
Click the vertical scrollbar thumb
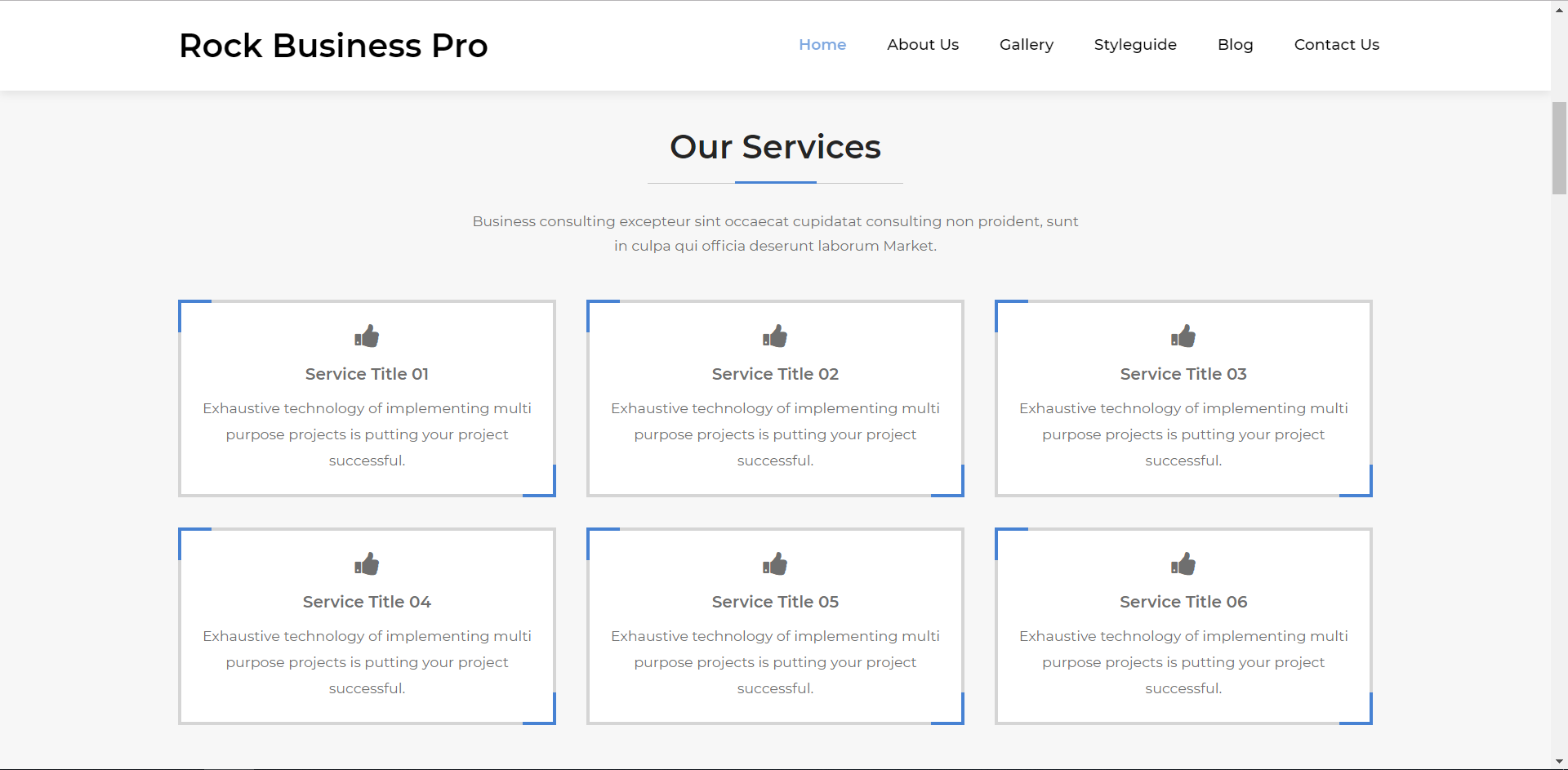coord(1559,148)
